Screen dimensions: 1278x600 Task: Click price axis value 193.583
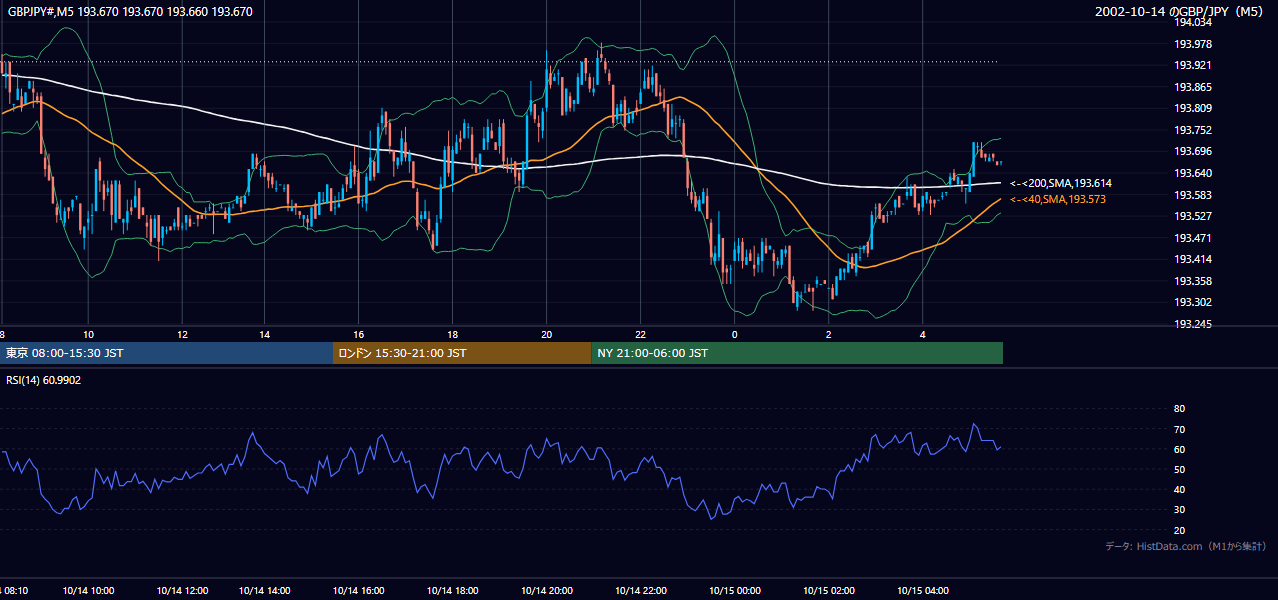point(1193,195)
